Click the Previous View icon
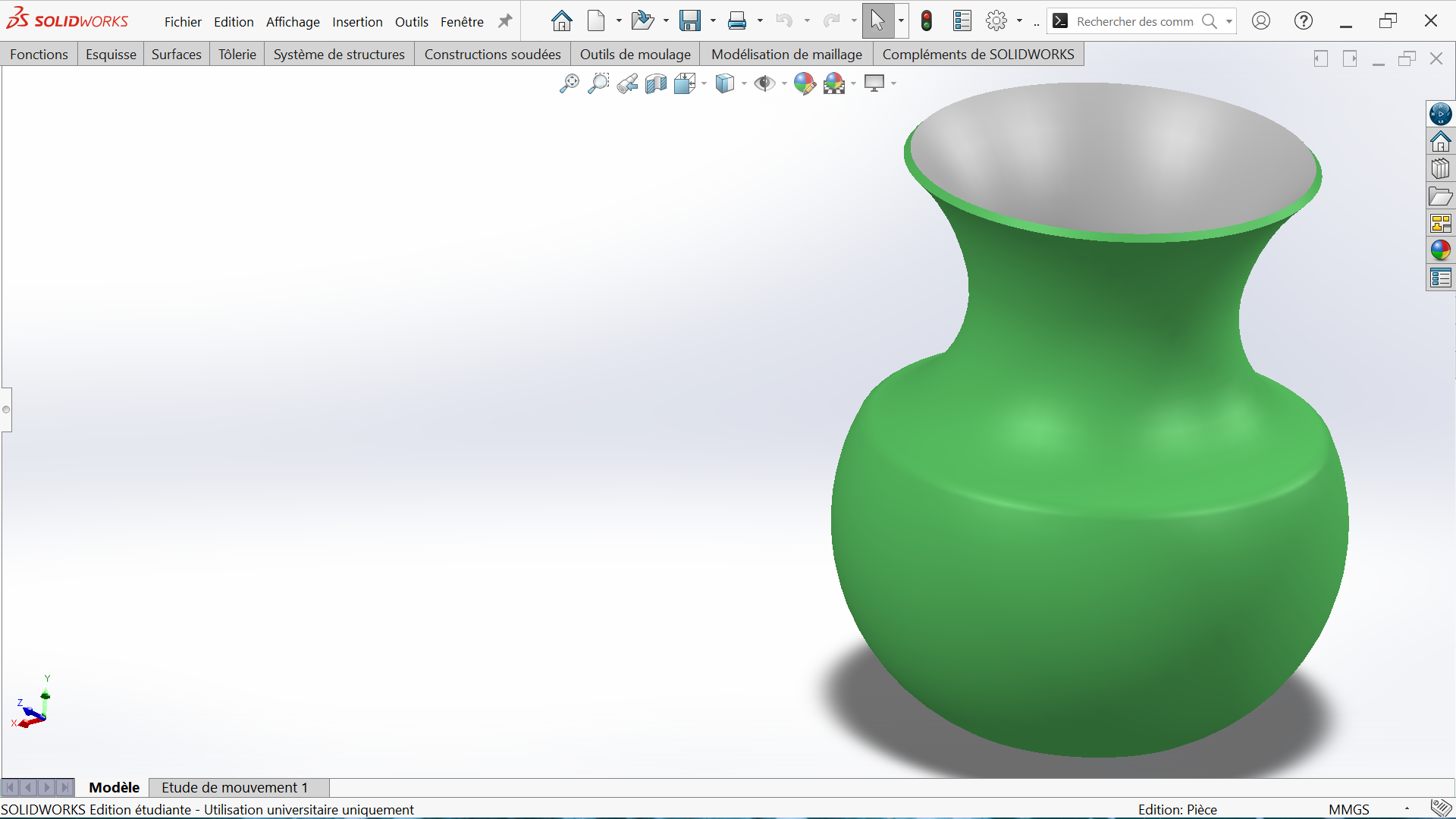The width and height of the screenshot is (1456, 819). 627,83
